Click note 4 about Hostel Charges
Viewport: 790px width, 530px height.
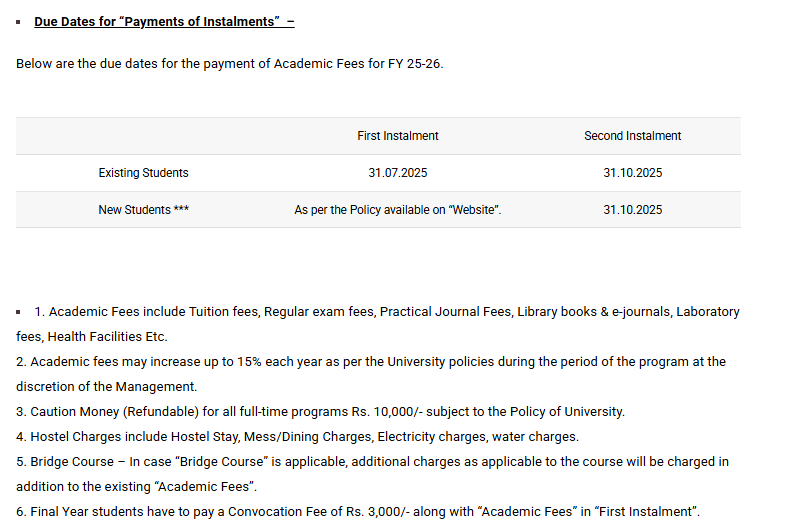click(297, 436)
